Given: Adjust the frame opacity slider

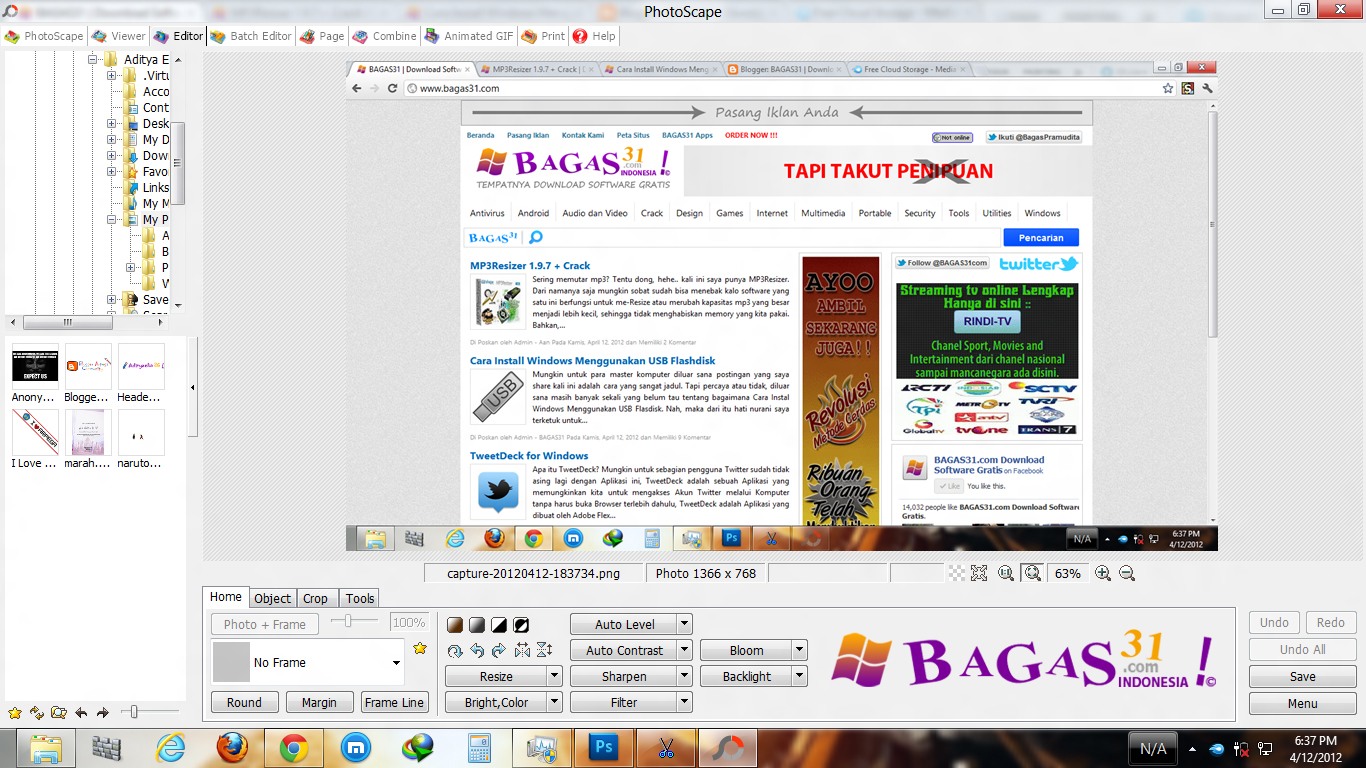Looking at the screenshot, I should pos(347,621).
